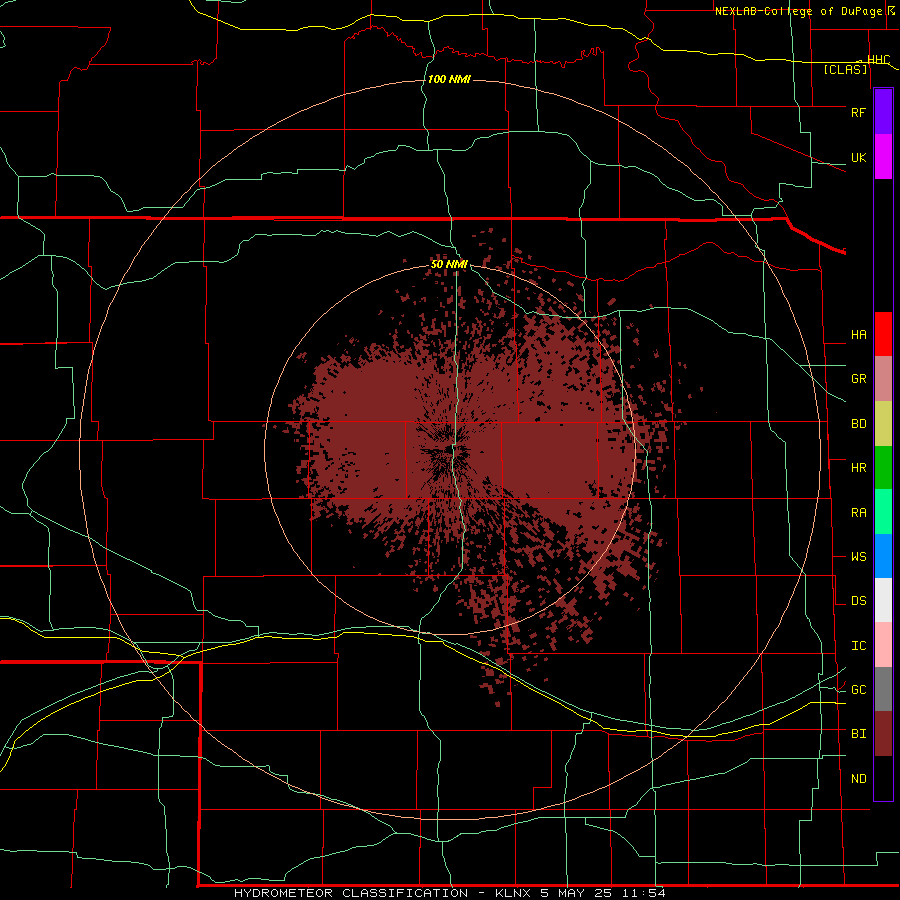Click the DS legend label
This screenshot has width=900, height=900.
858,601
